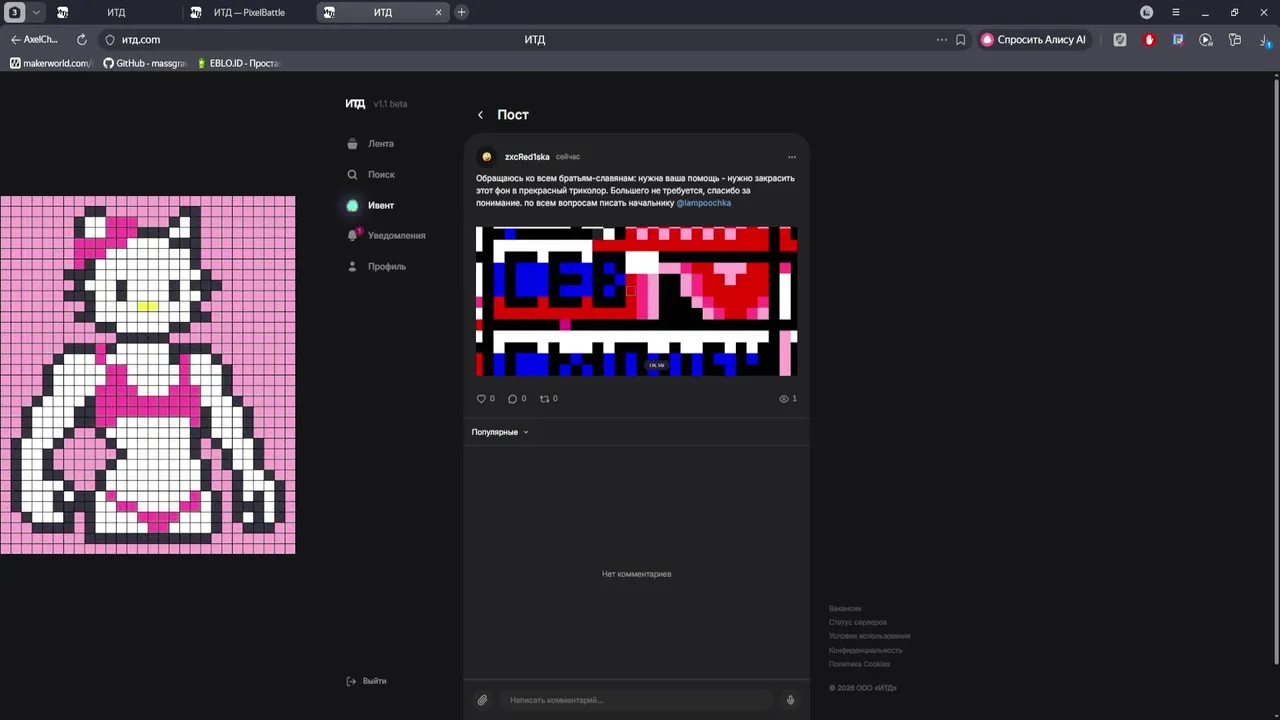The width and height of the screenshot is (1280, 720).
Task: Focus the address bar with итд.com
Action: click(x=534, y=40)
